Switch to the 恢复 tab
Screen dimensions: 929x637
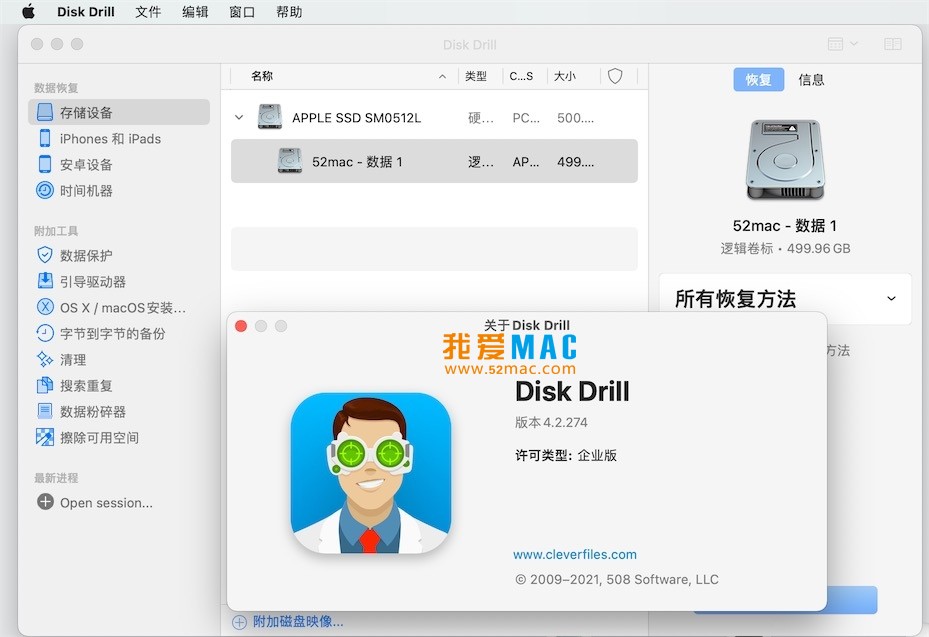[x=758, y=79]
